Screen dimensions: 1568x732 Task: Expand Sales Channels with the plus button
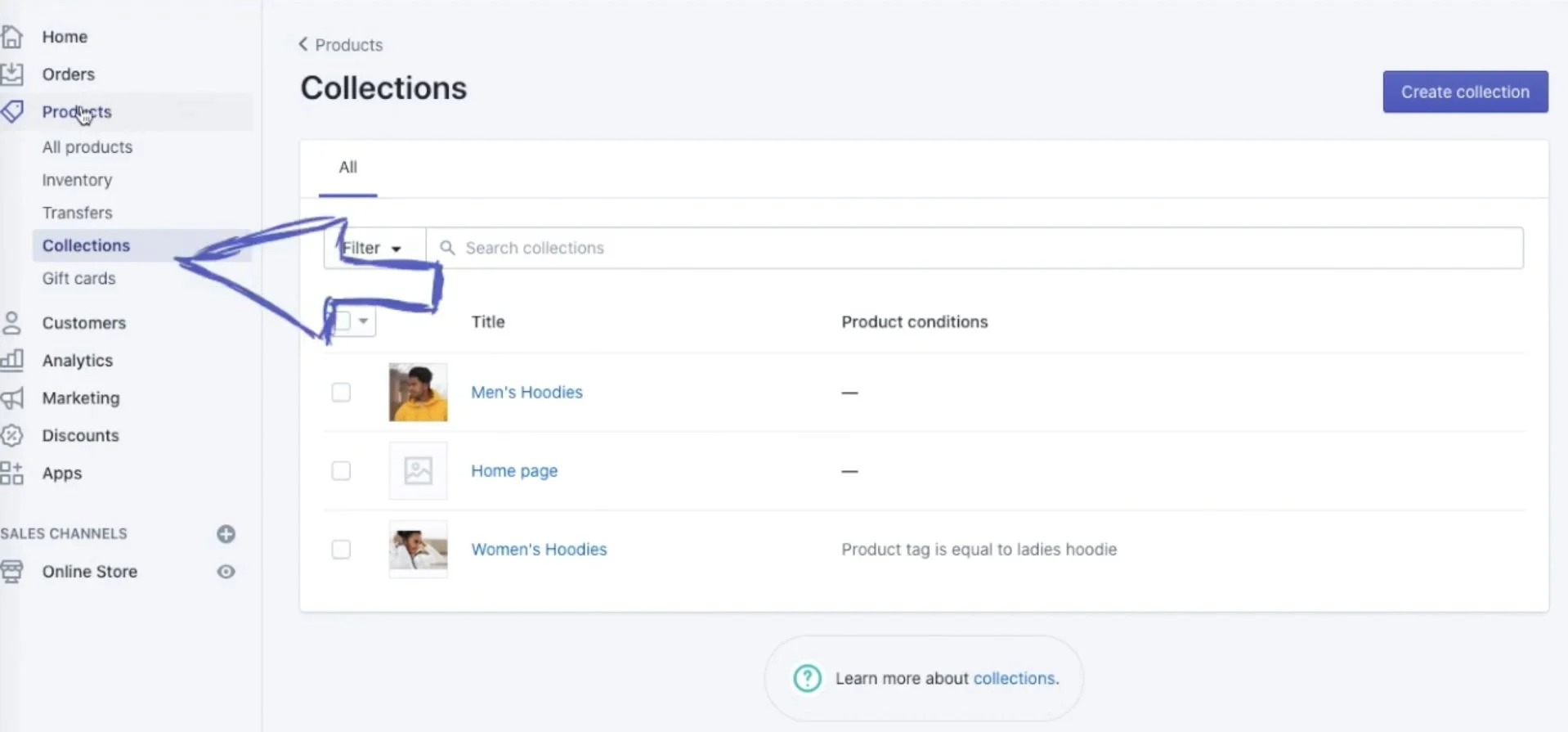(226, 533)
